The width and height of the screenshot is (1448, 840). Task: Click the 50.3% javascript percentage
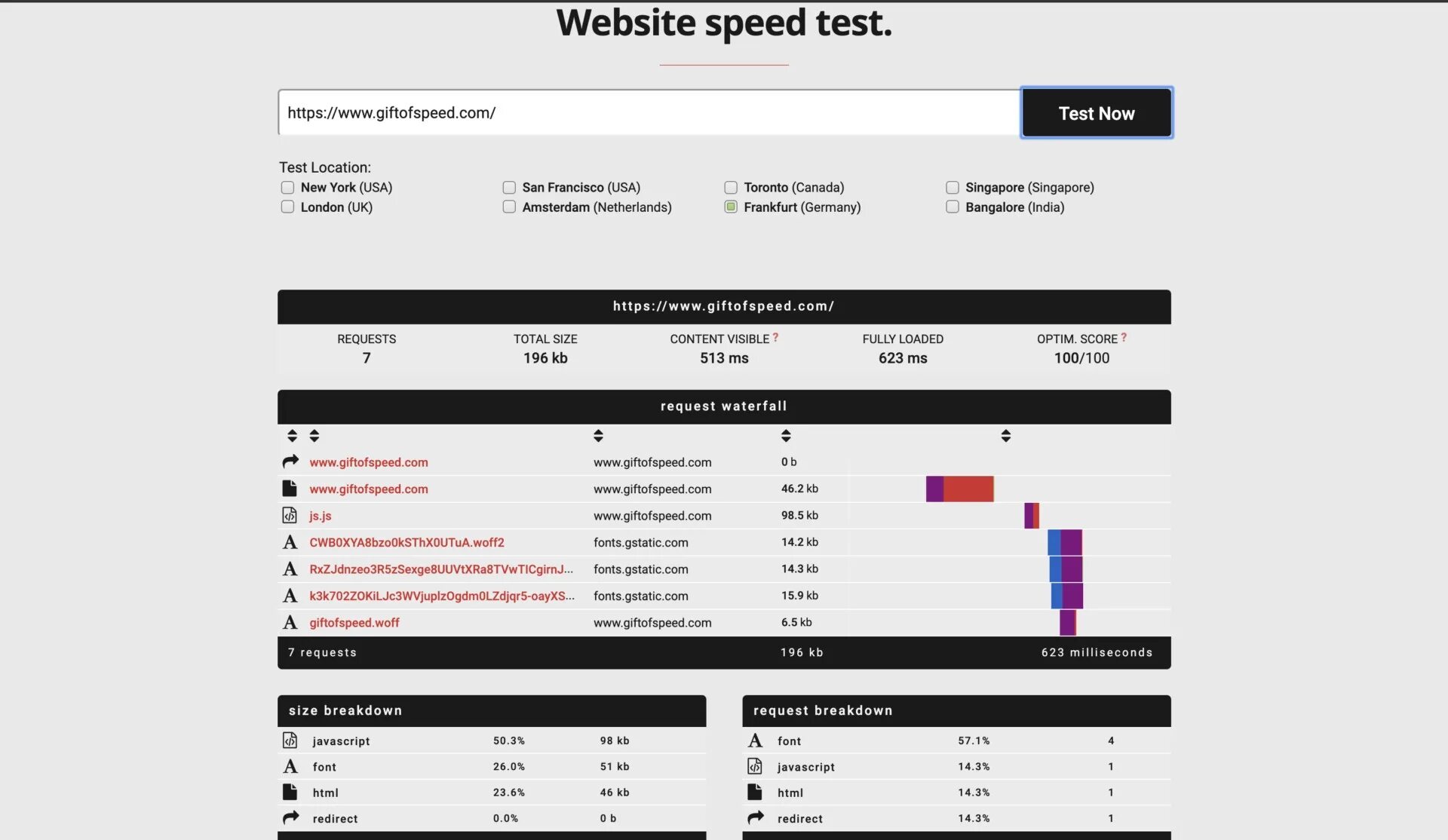(509, 741)
